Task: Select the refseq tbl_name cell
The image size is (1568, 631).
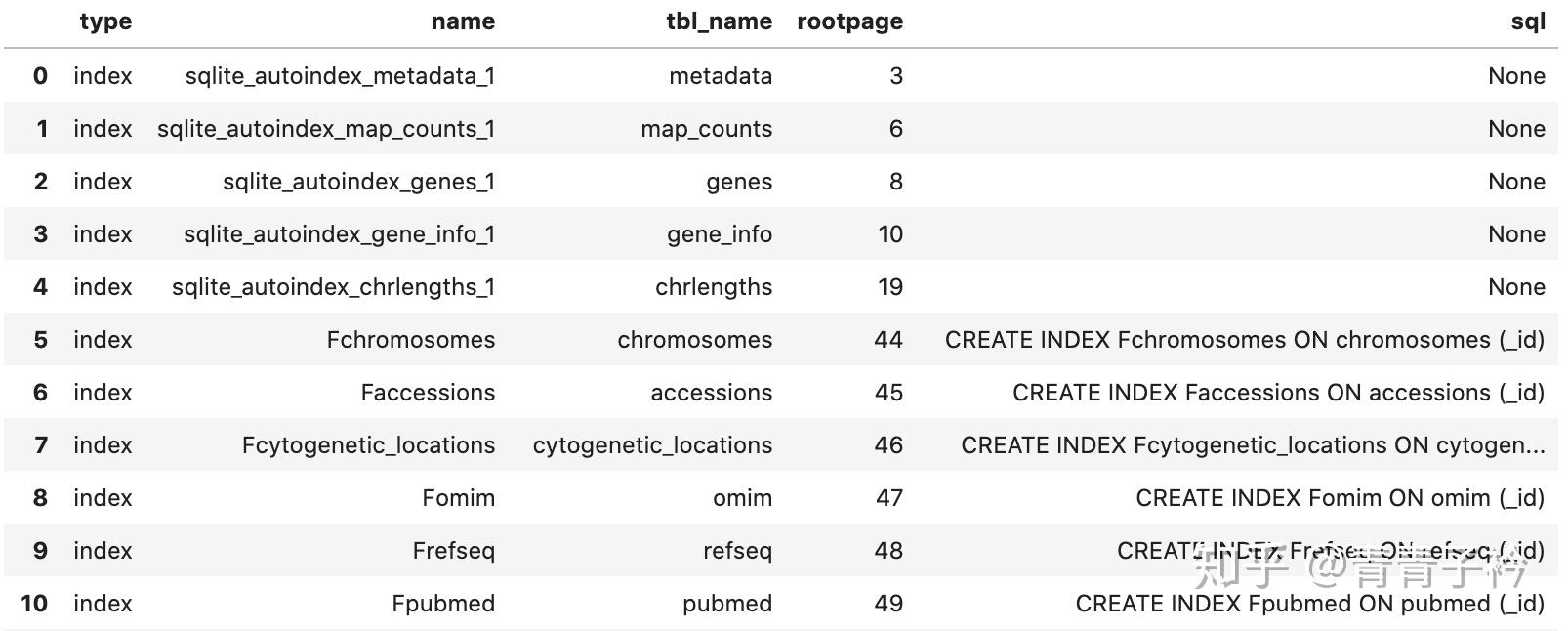Action: [x=737, y=551]
